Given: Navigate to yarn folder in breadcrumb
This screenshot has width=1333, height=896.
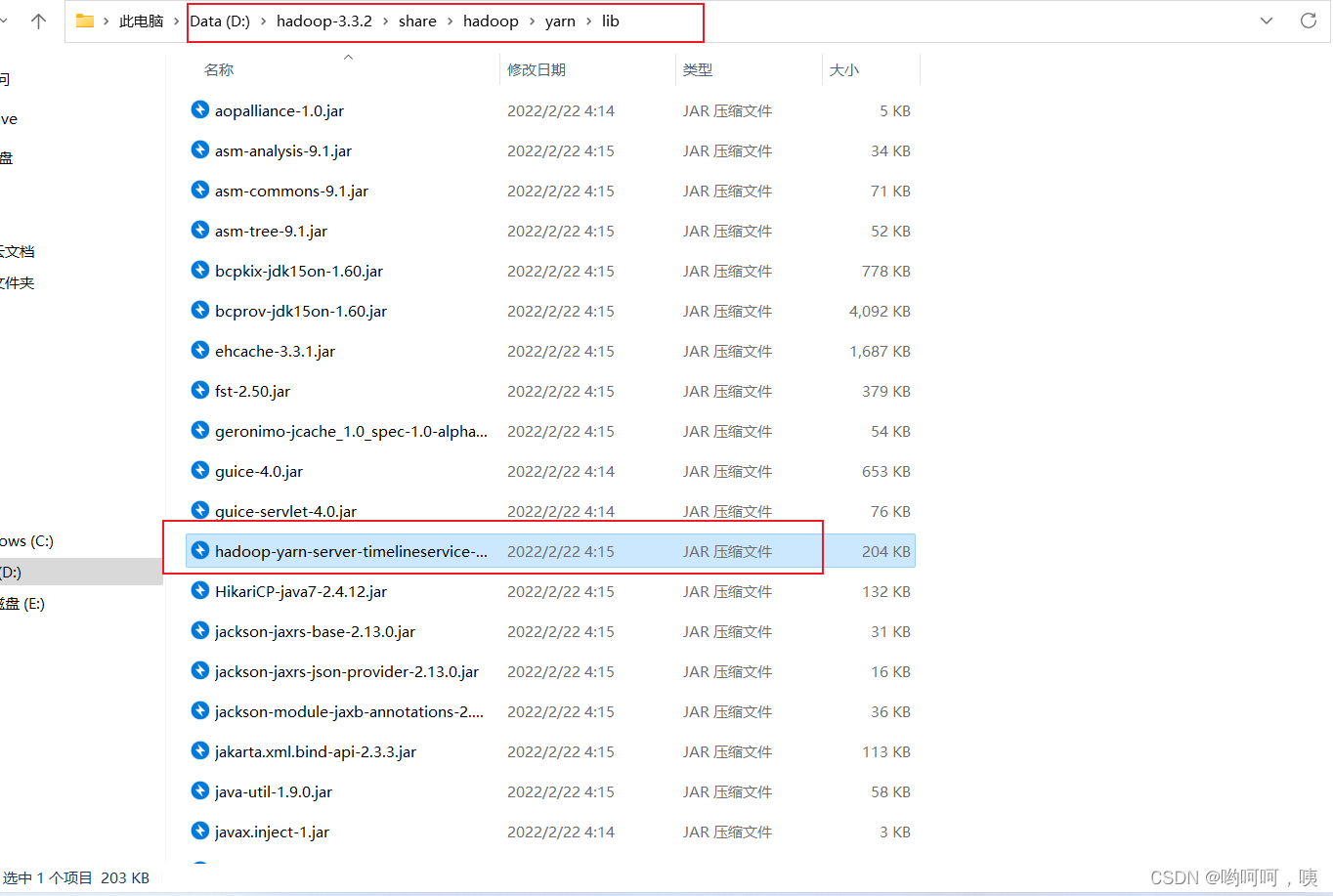Looking at the screenshot, I should pos(560,21).
